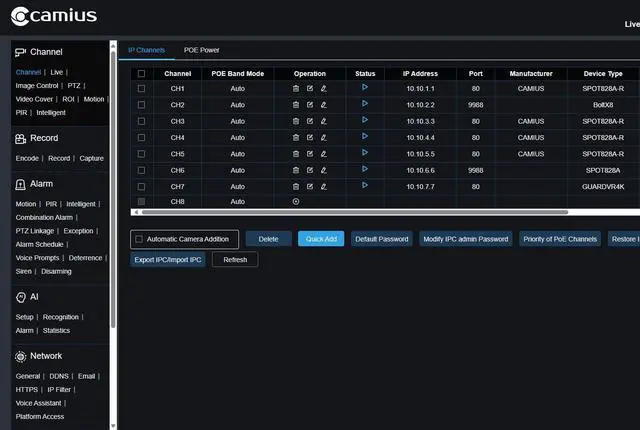Viewport: 640px width, 430px height.
Task: Expand the Alarm section in sidebar
Action: [x=41, y=184]
